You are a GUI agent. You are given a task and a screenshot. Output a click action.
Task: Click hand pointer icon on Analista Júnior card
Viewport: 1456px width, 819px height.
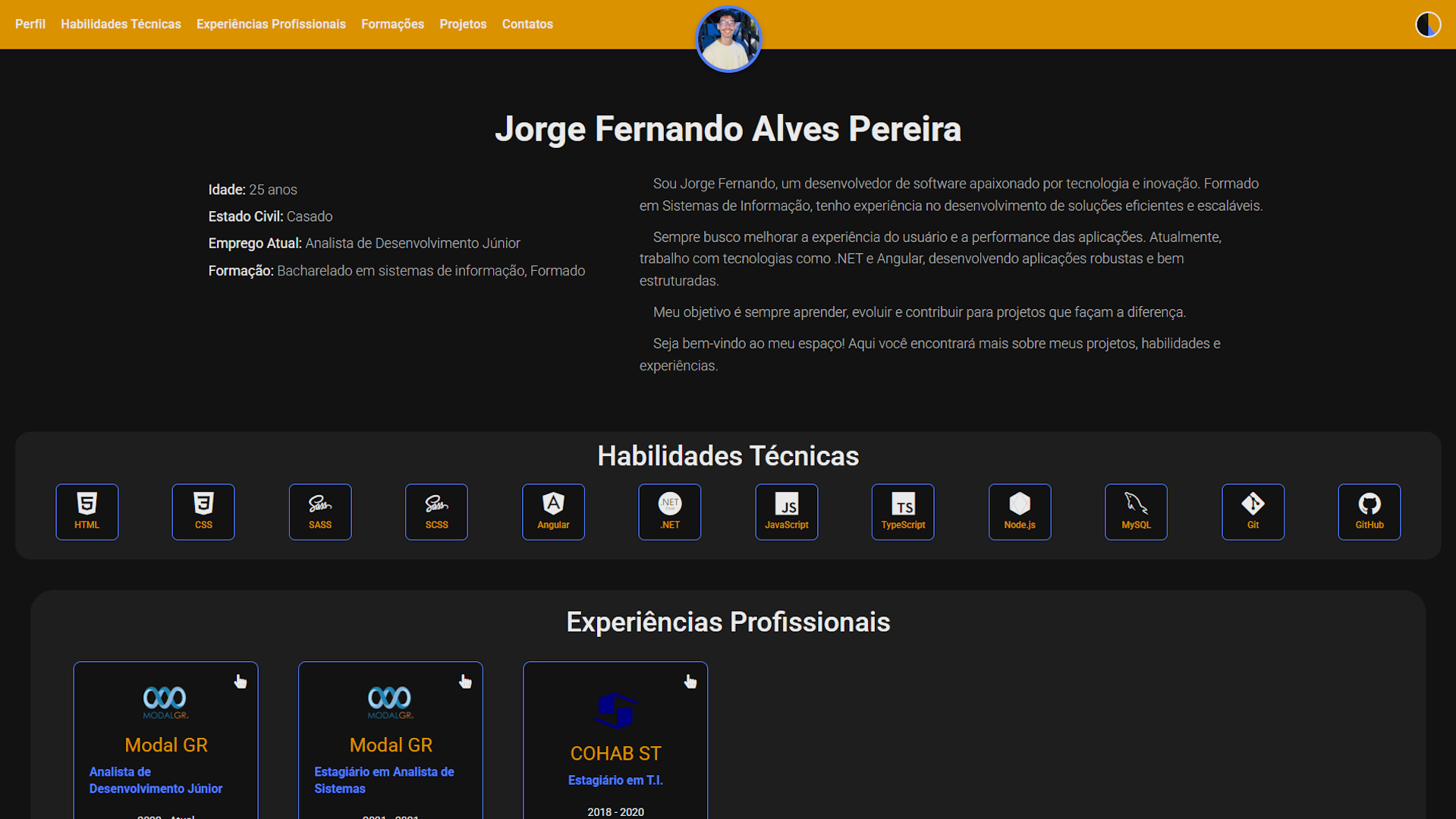241,682
